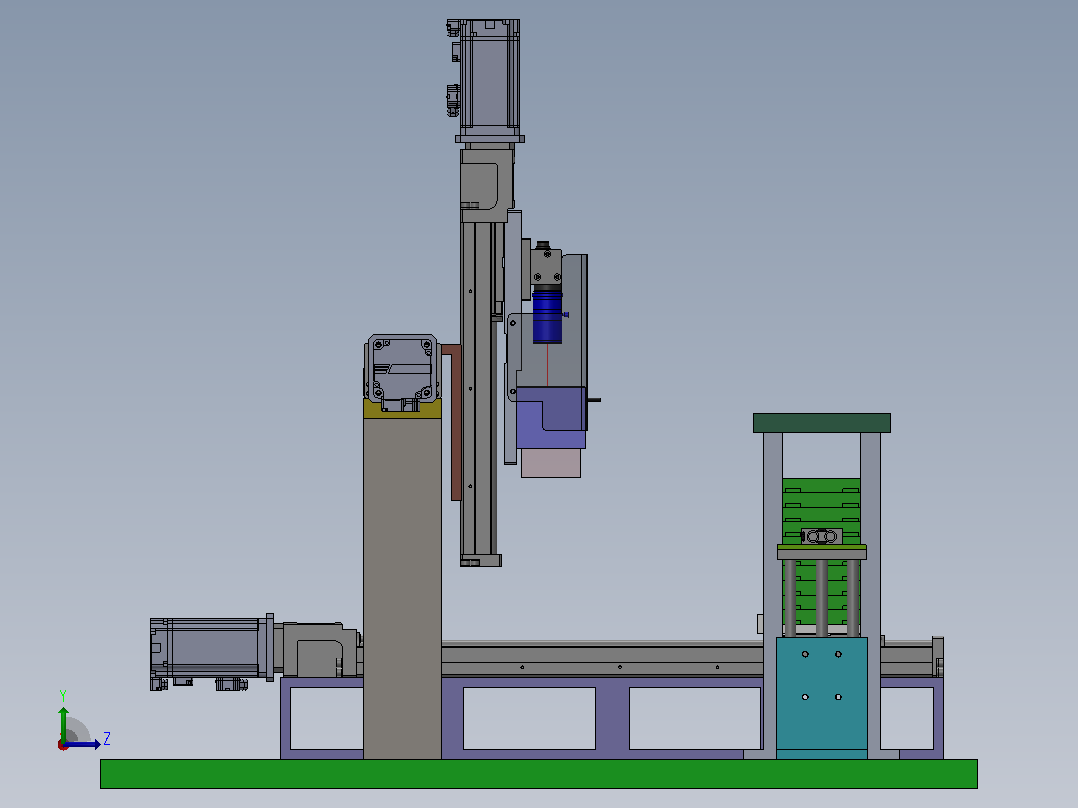
Task: Select the horizontal servo motor at bottom left
Action: pyautogui.click(x=212, y=651)
